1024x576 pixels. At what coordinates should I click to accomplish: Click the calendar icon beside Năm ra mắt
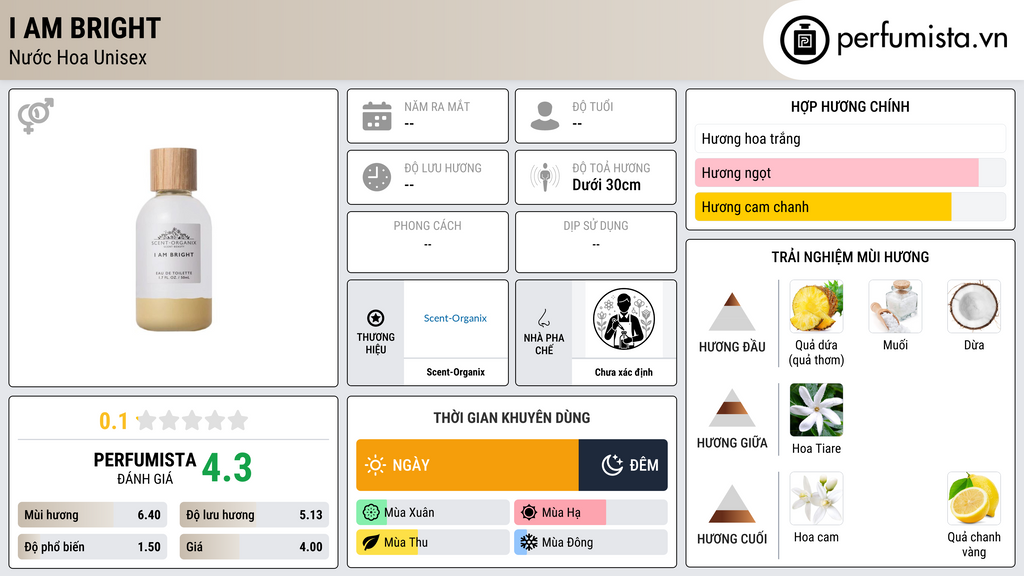coord(377,116)
